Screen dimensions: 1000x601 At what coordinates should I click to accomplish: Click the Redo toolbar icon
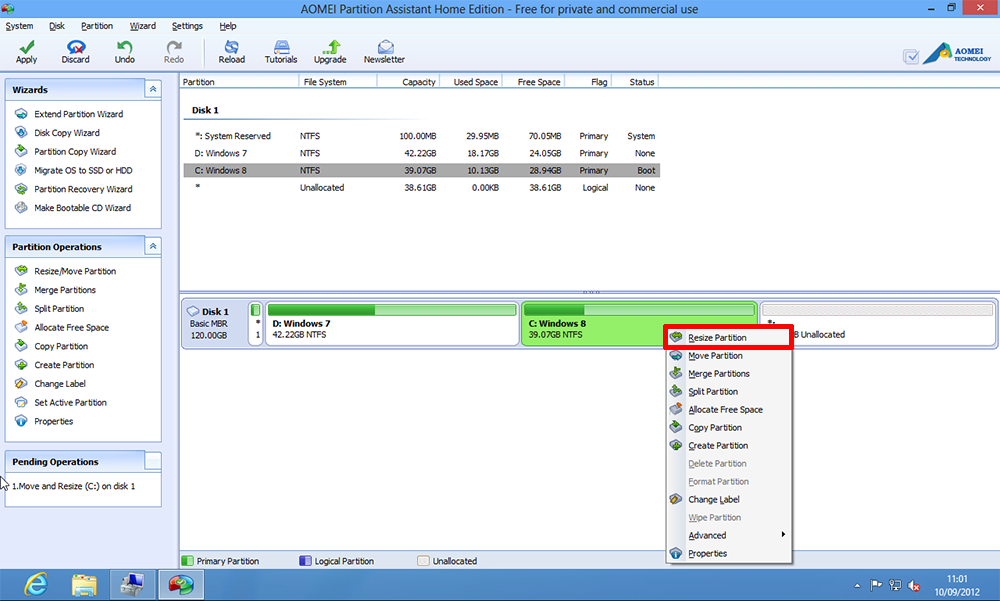click(x=173, y=47)
